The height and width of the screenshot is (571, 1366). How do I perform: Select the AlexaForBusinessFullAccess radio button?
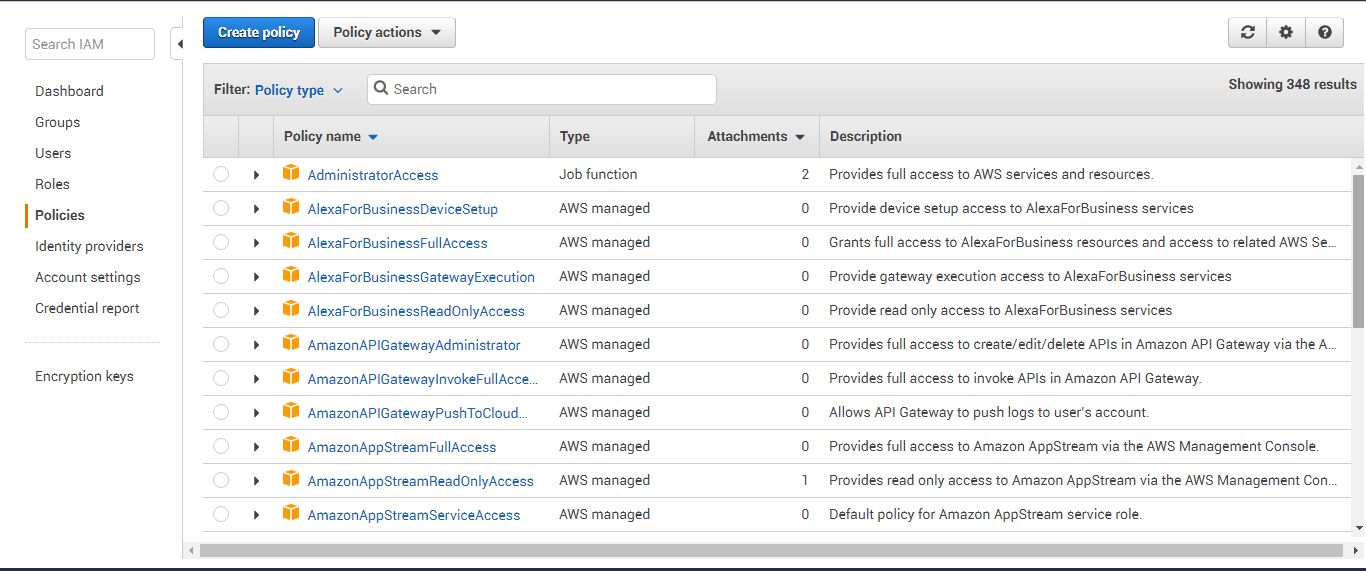click(221, 242)
